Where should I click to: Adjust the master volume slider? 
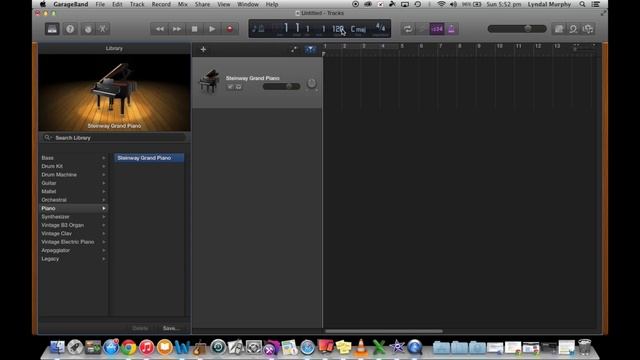(517, 29)
